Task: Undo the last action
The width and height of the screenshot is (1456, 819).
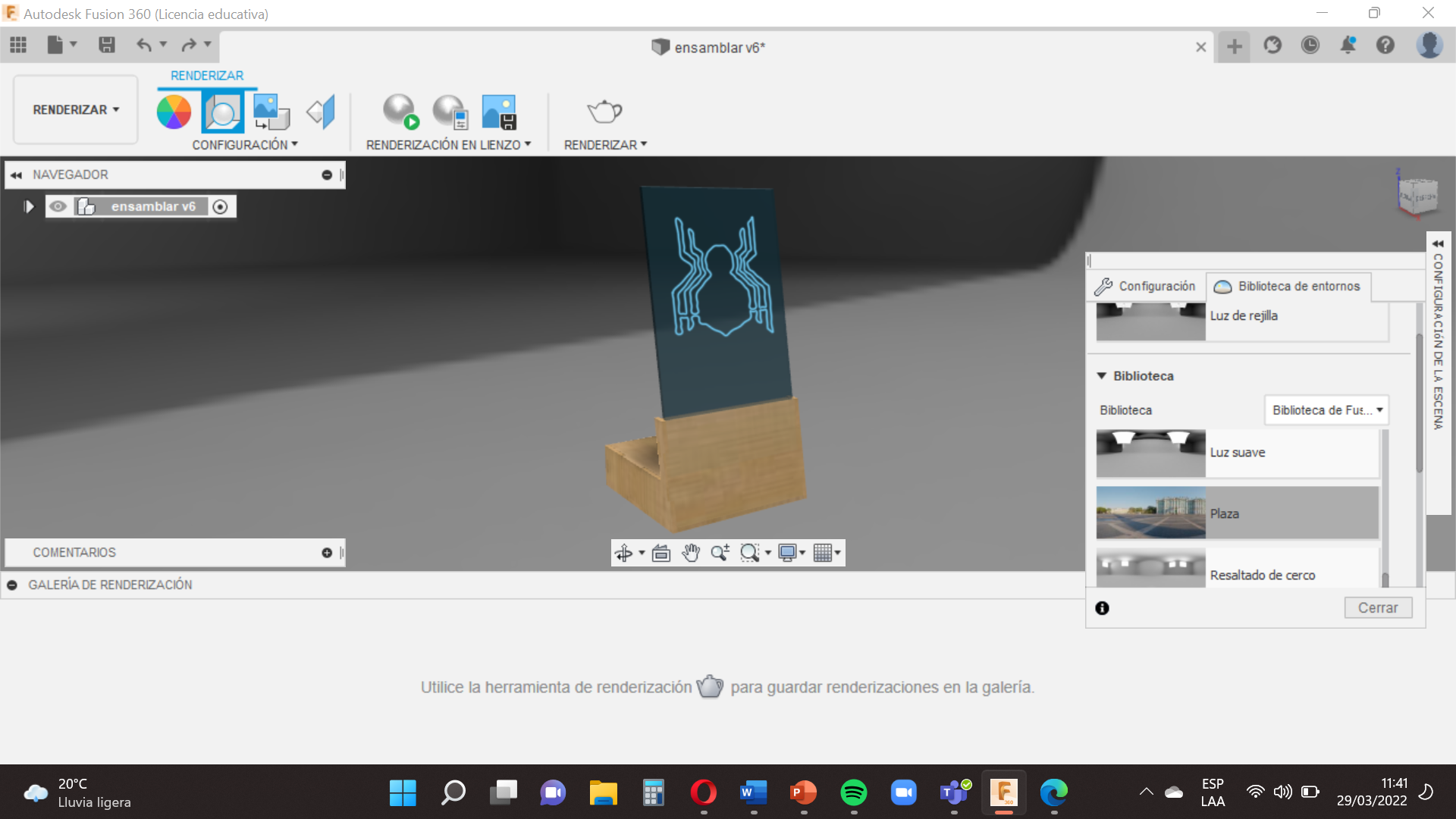Action: [143, 45]
